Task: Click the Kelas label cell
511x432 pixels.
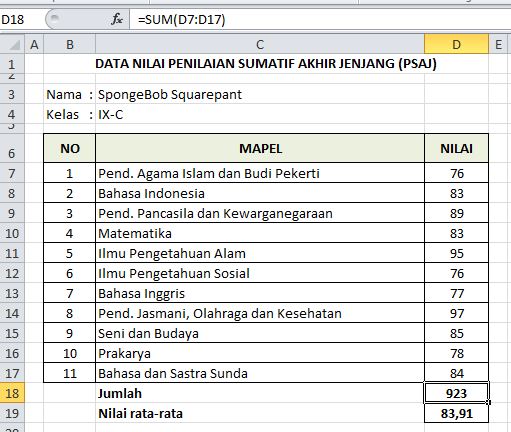Action: point(69,114)
